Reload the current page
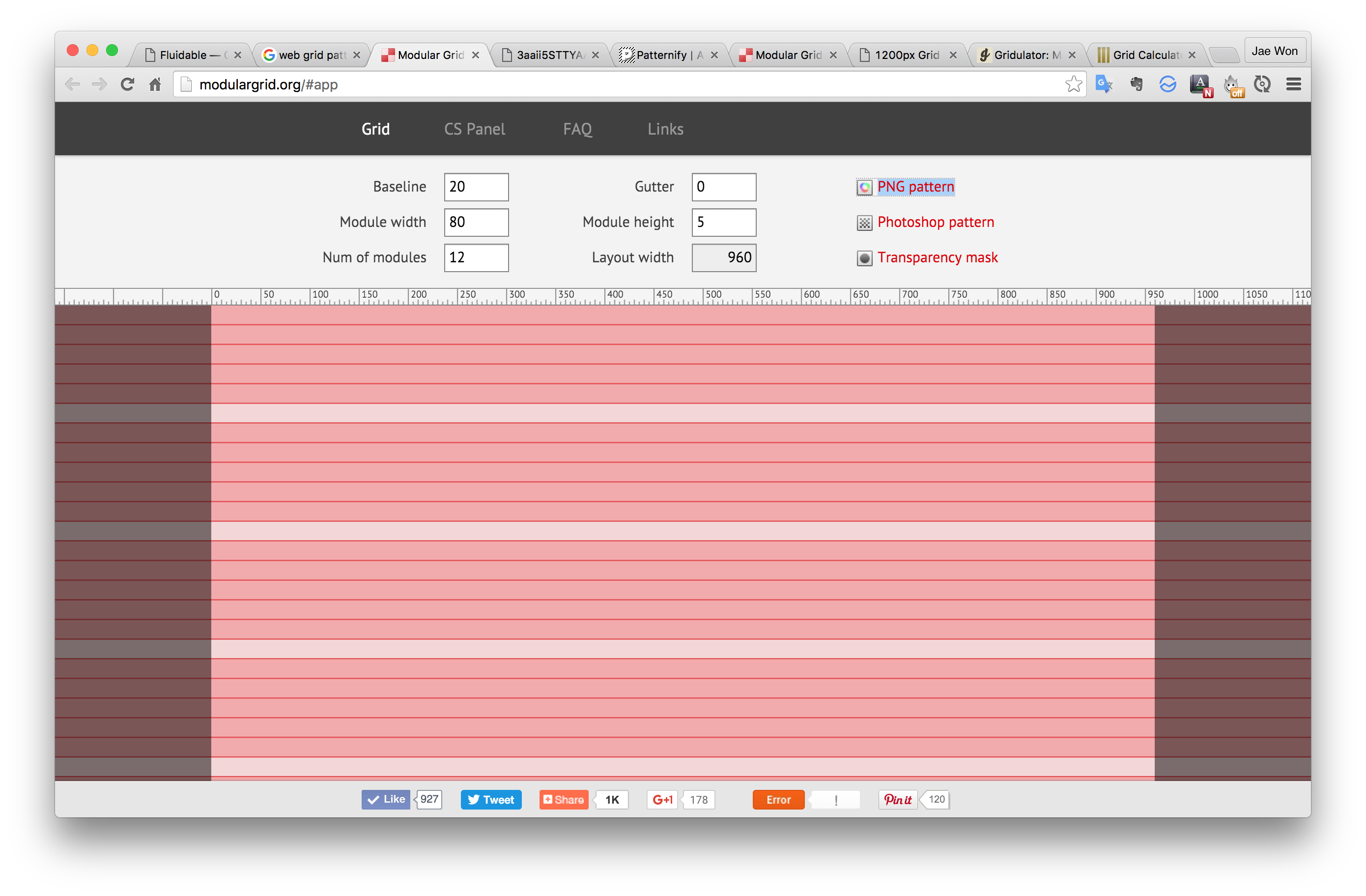 click(127, 84)
